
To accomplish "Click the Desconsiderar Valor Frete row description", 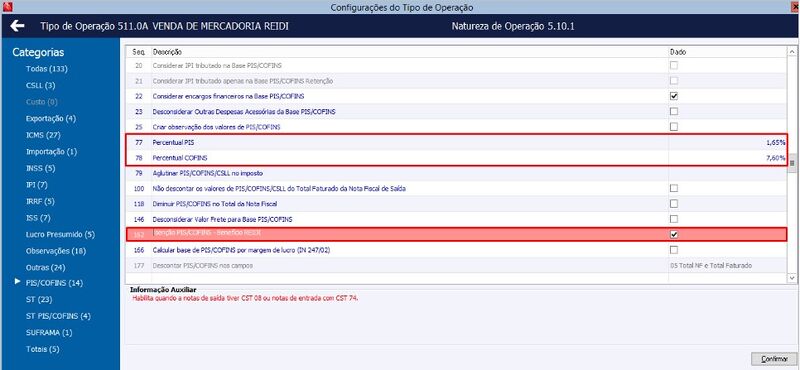I will coord(222,219).
